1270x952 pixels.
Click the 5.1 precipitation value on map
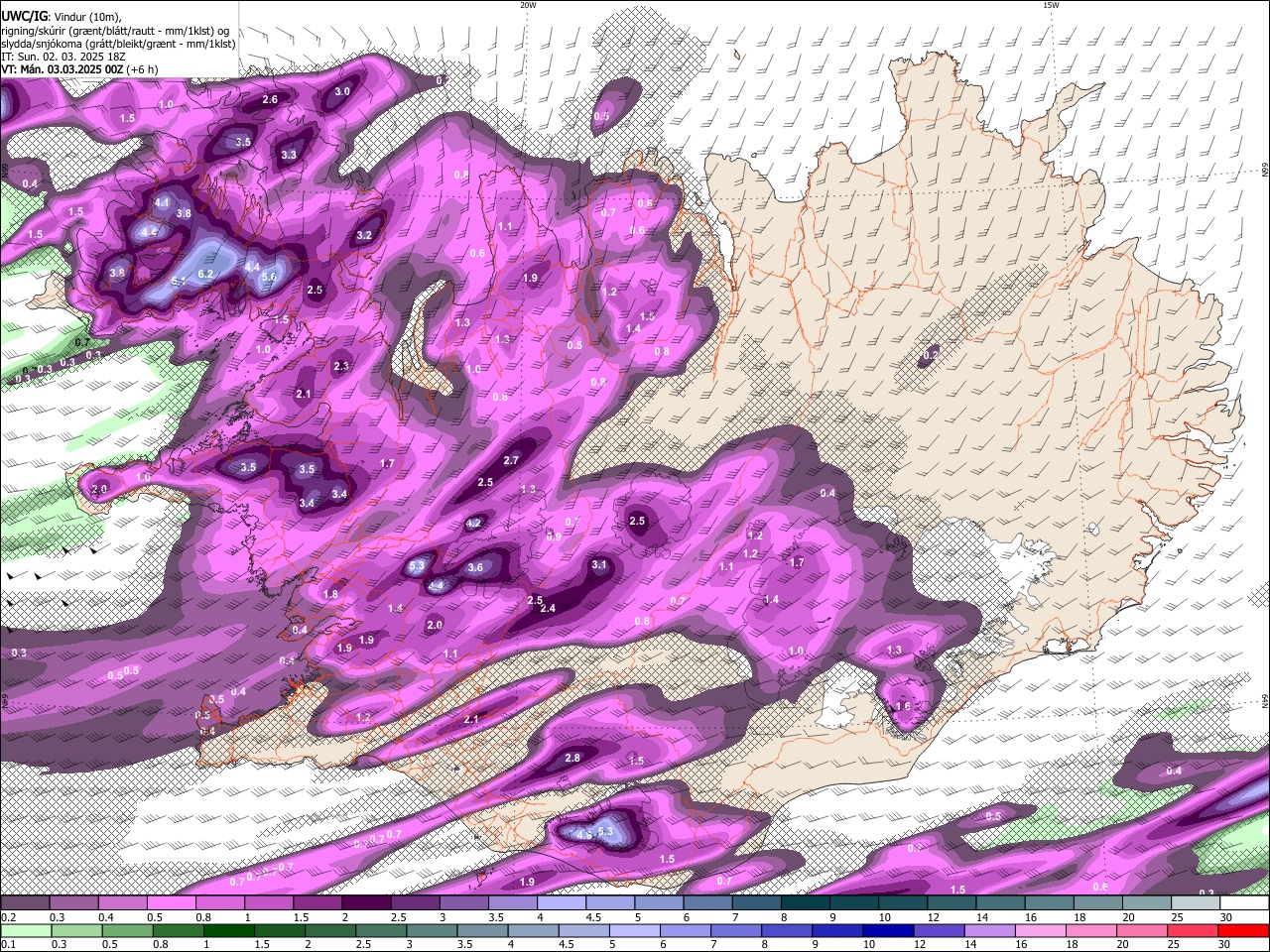pyautogui.click(x=179, y=282)
